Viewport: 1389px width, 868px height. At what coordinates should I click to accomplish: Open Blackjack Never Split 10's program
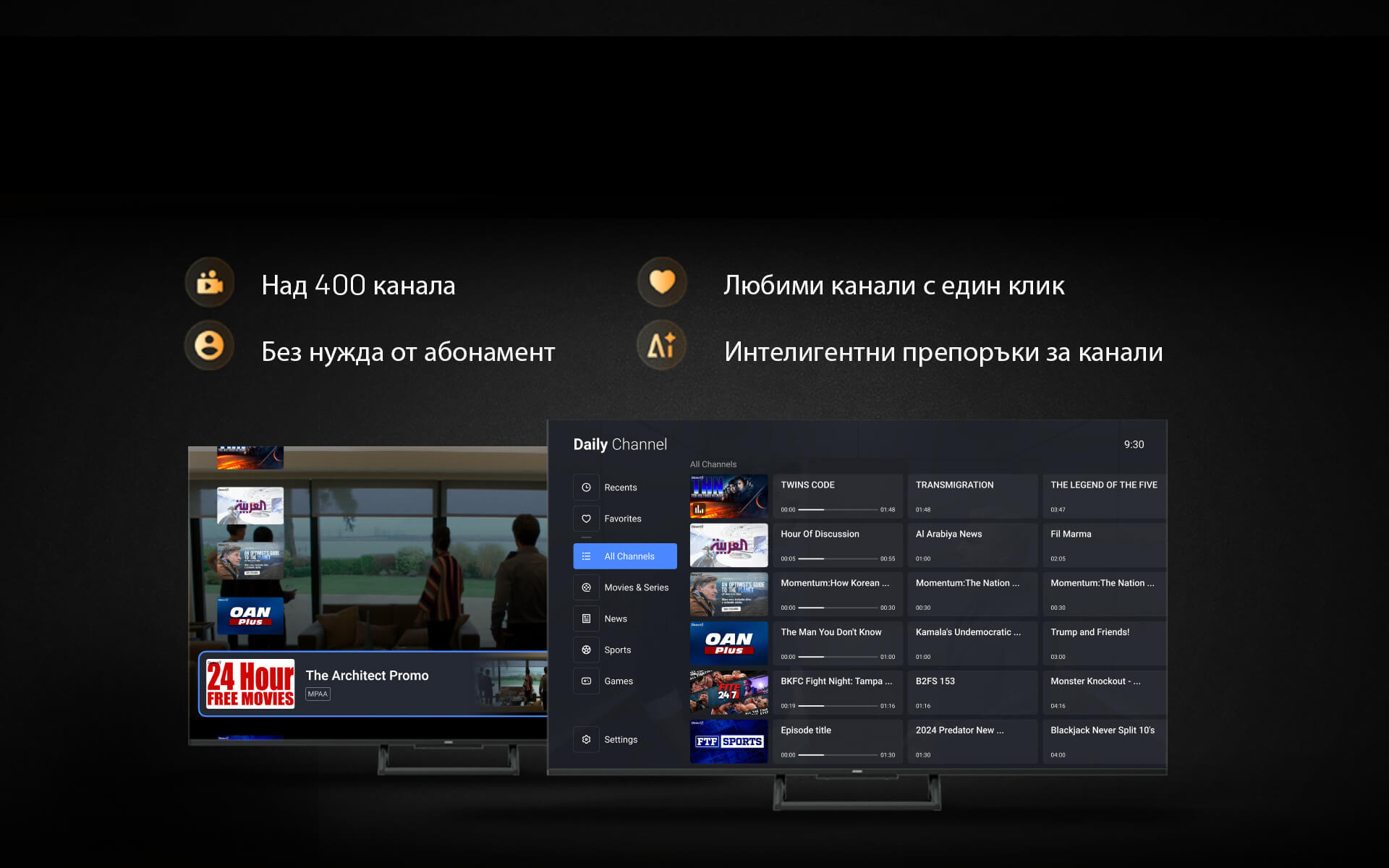[x=1105, y=741]
